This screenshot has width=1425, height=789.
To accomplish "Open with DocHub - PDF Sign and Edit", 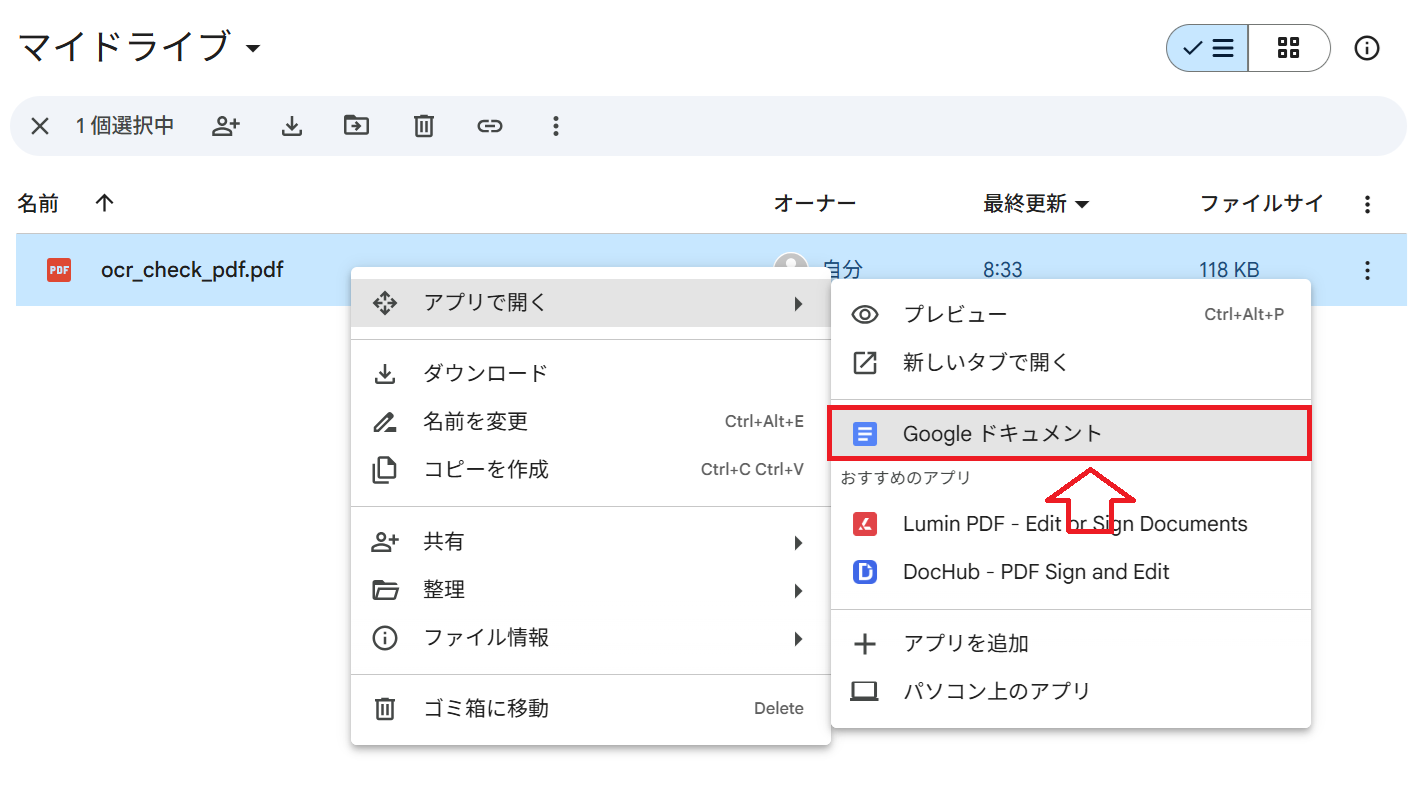I will pyautogui.click(x=1071, y=572).
